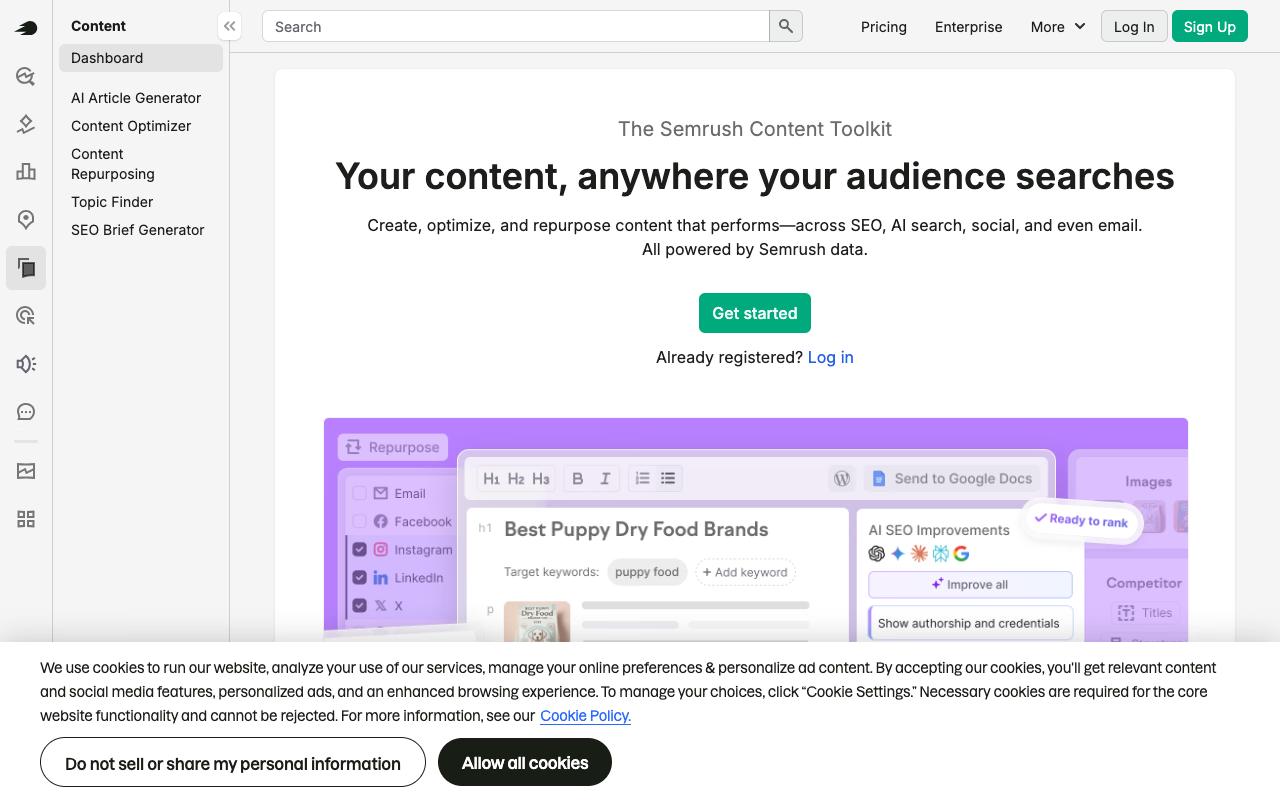Viewport: 1280px width, 800px height.
Task: Click the numbered list icon in preview
Action: tap(642, 478)
